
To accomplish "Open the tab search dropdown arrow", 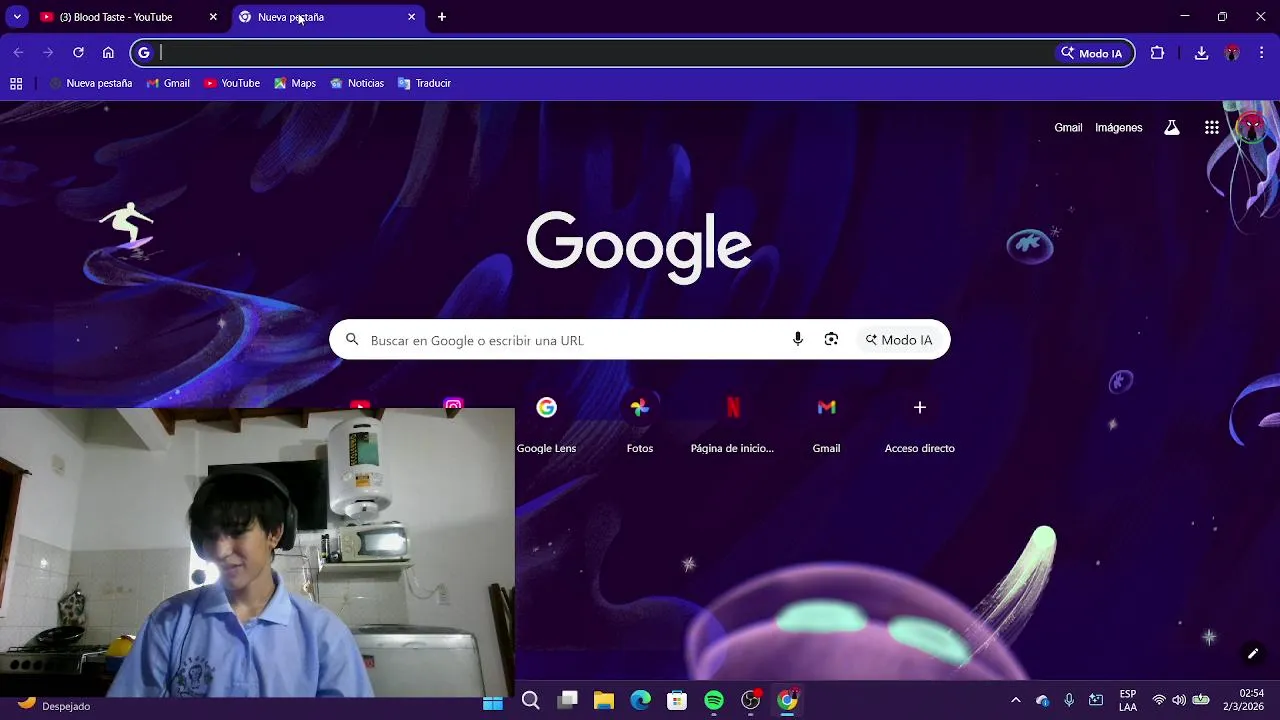I will point(17,17).
